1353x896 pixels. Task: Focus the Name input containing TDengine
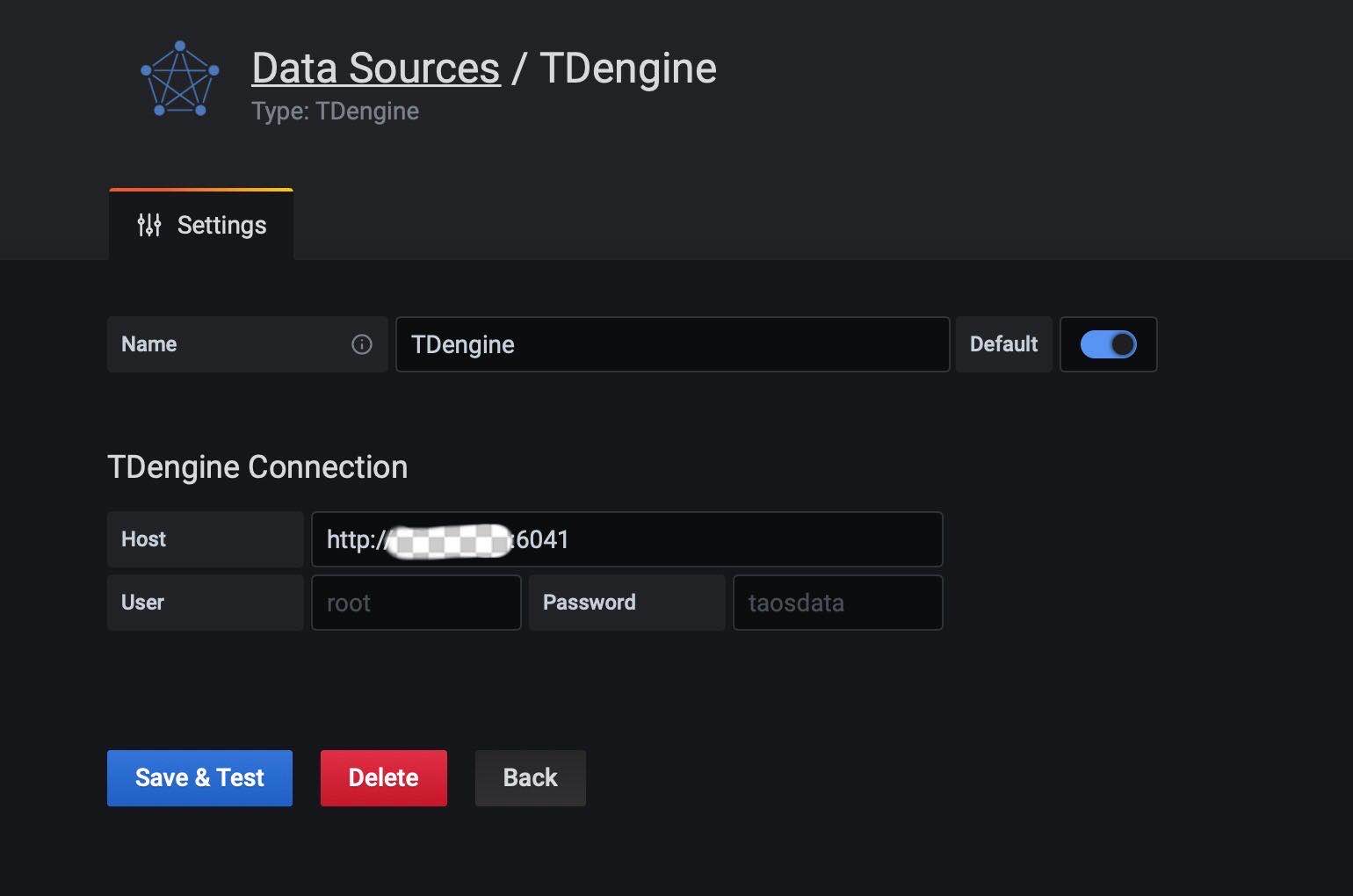672,344
